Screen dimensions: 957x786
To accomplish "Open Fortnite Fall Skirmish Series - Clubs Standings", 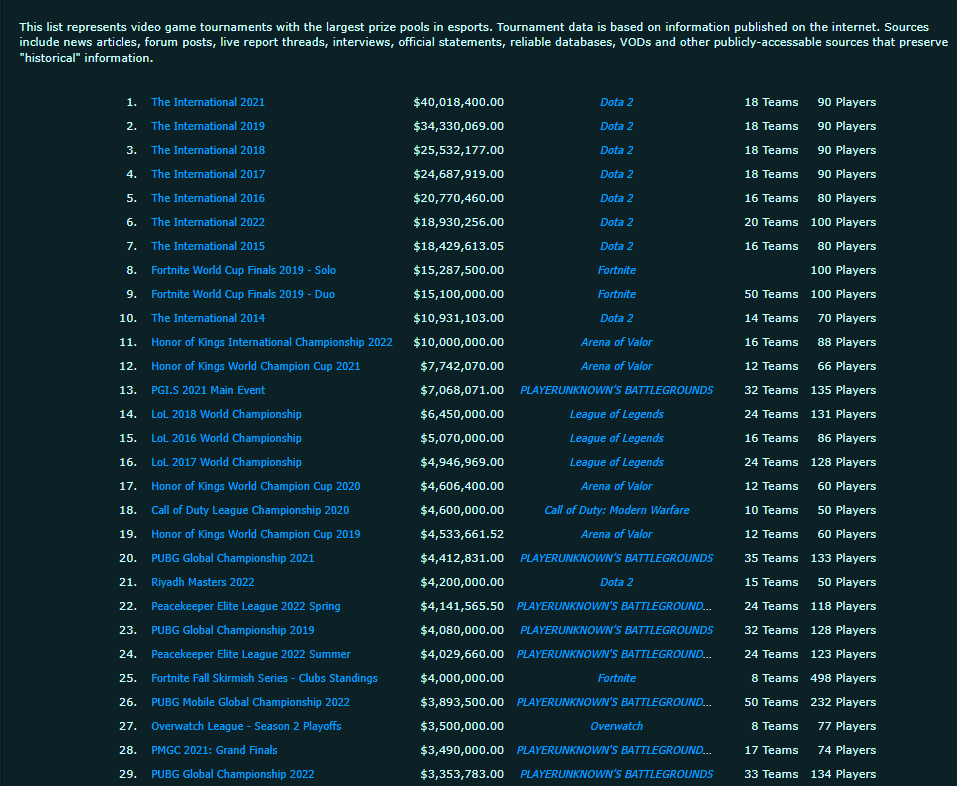I will coord(264,678).
